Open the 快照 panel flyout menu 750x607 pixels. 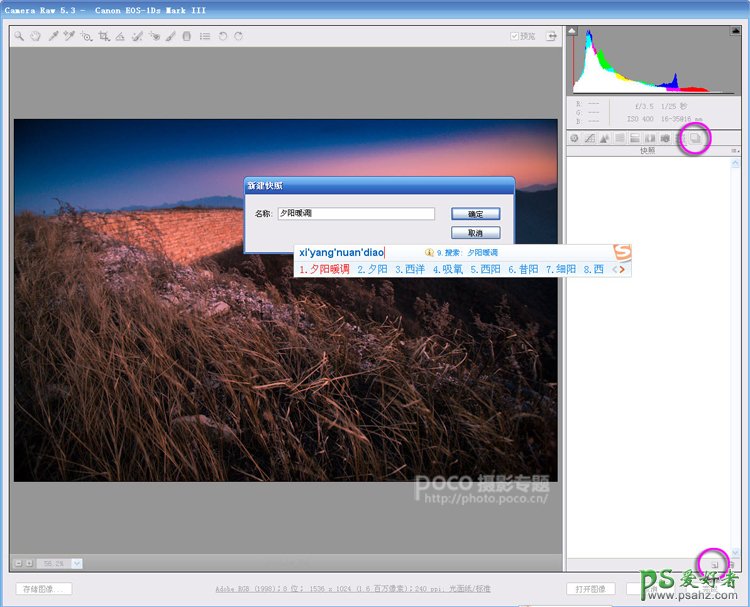pyautogui.click(x=735, y=151)
